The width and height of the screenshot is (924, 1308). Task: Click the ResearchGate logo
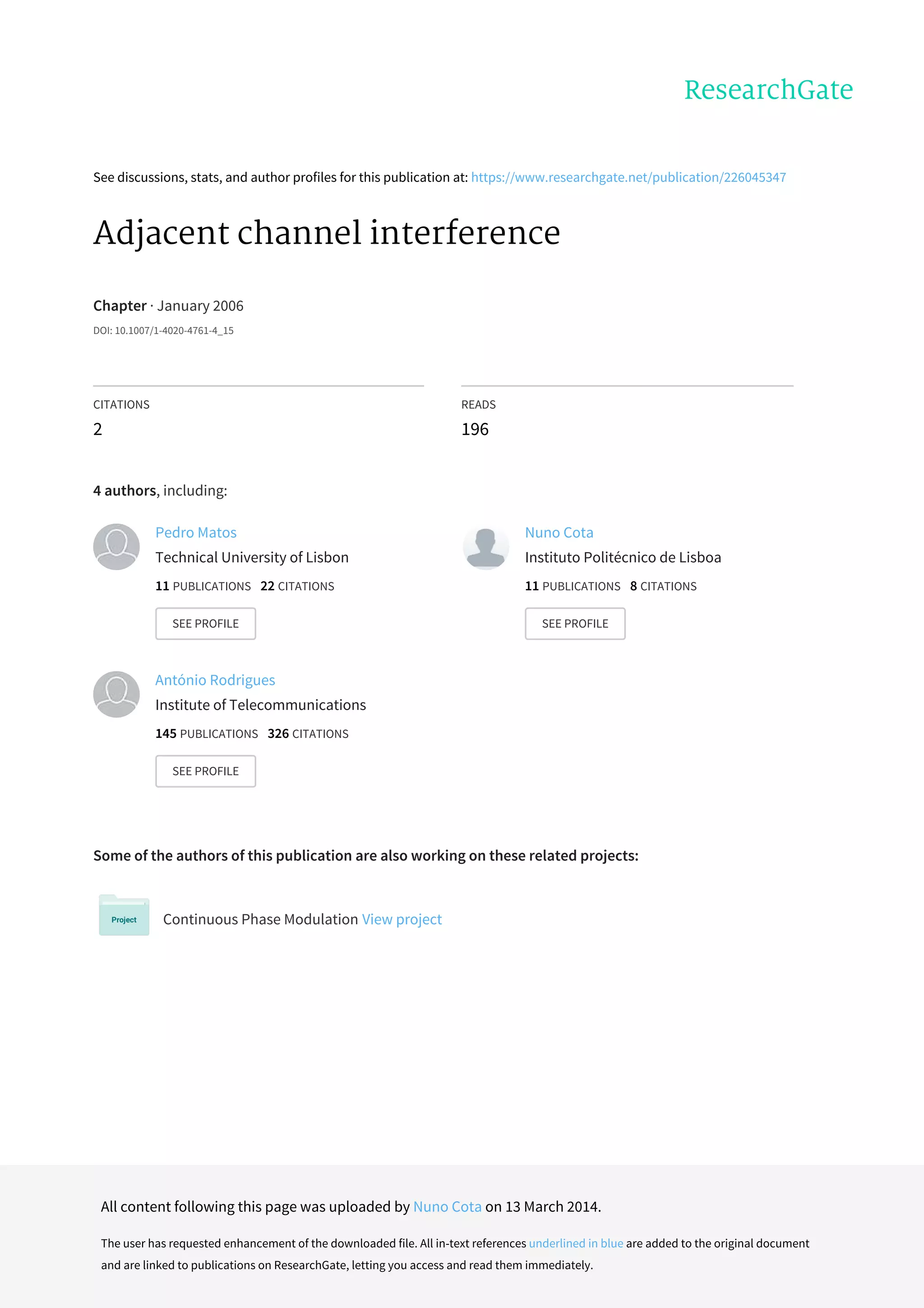(768, 90)
